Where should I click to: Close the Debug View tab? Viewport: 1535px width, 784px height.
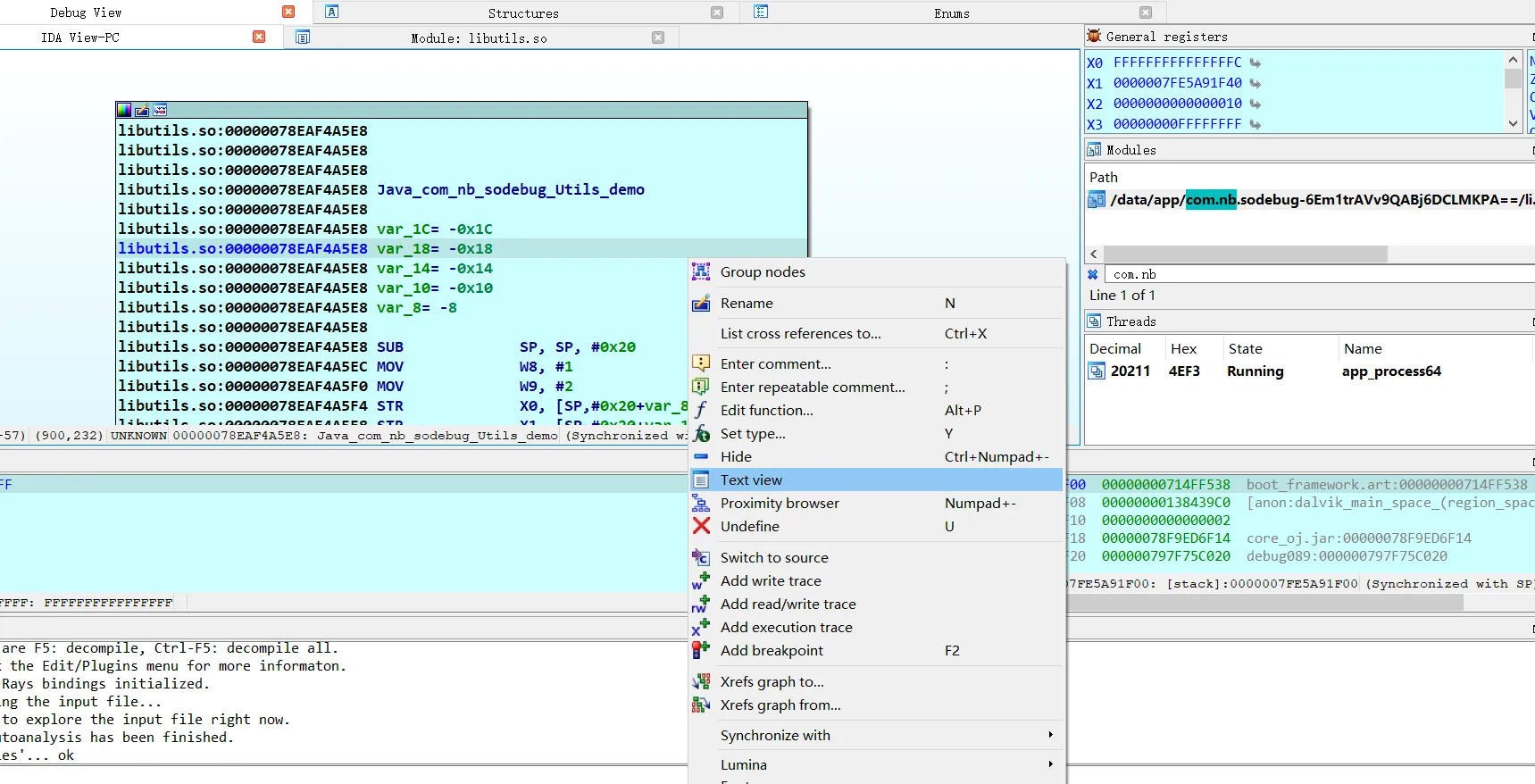(288, 12)
